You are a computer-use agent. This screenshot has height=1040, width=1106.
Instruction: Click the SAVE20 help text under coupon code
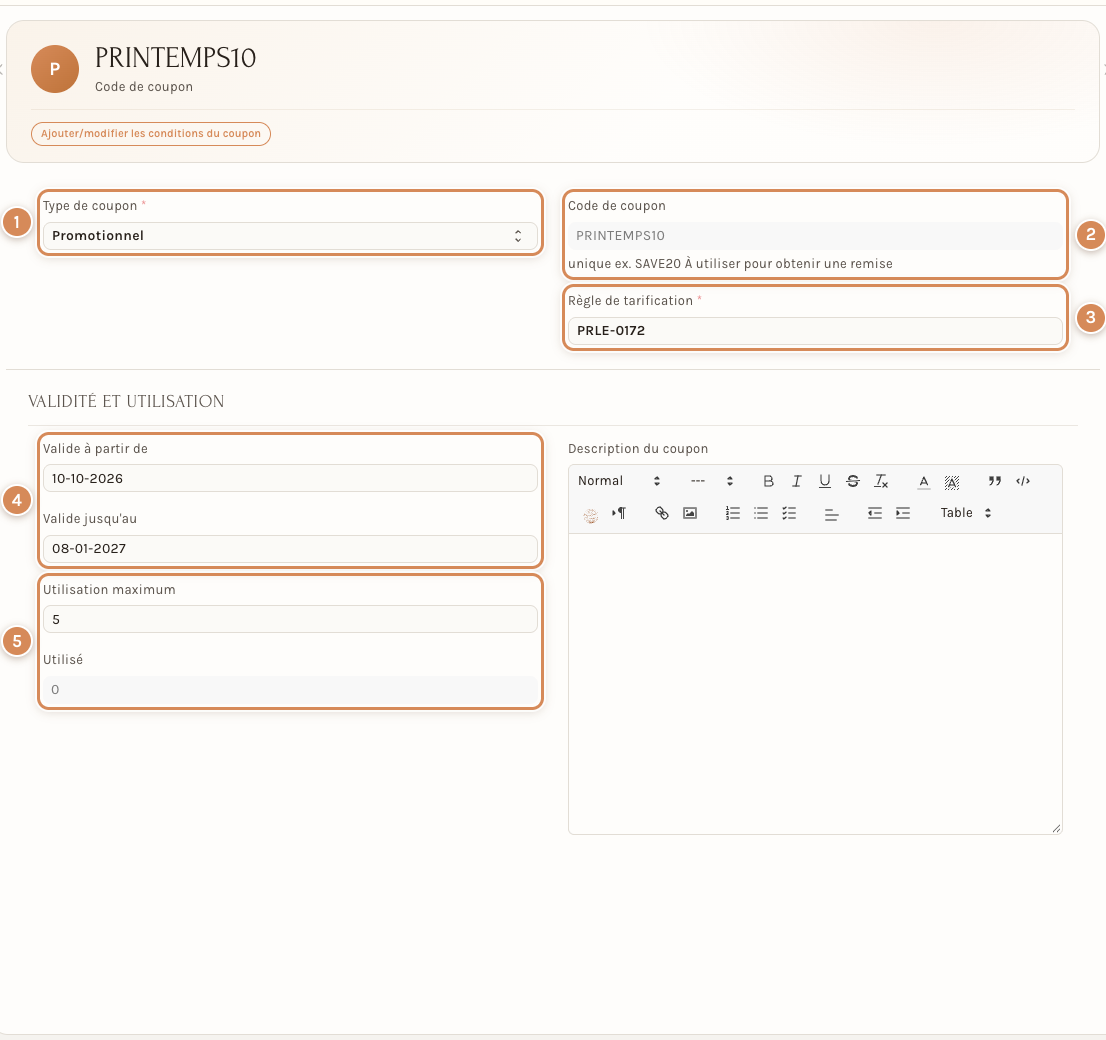730,264
